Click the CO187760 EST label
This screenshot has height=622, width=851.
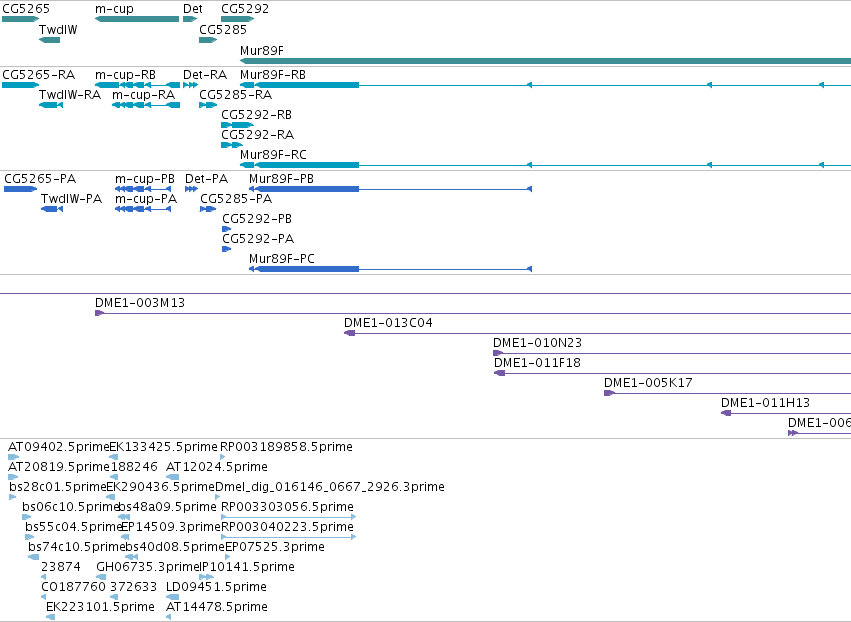(73, 588)
